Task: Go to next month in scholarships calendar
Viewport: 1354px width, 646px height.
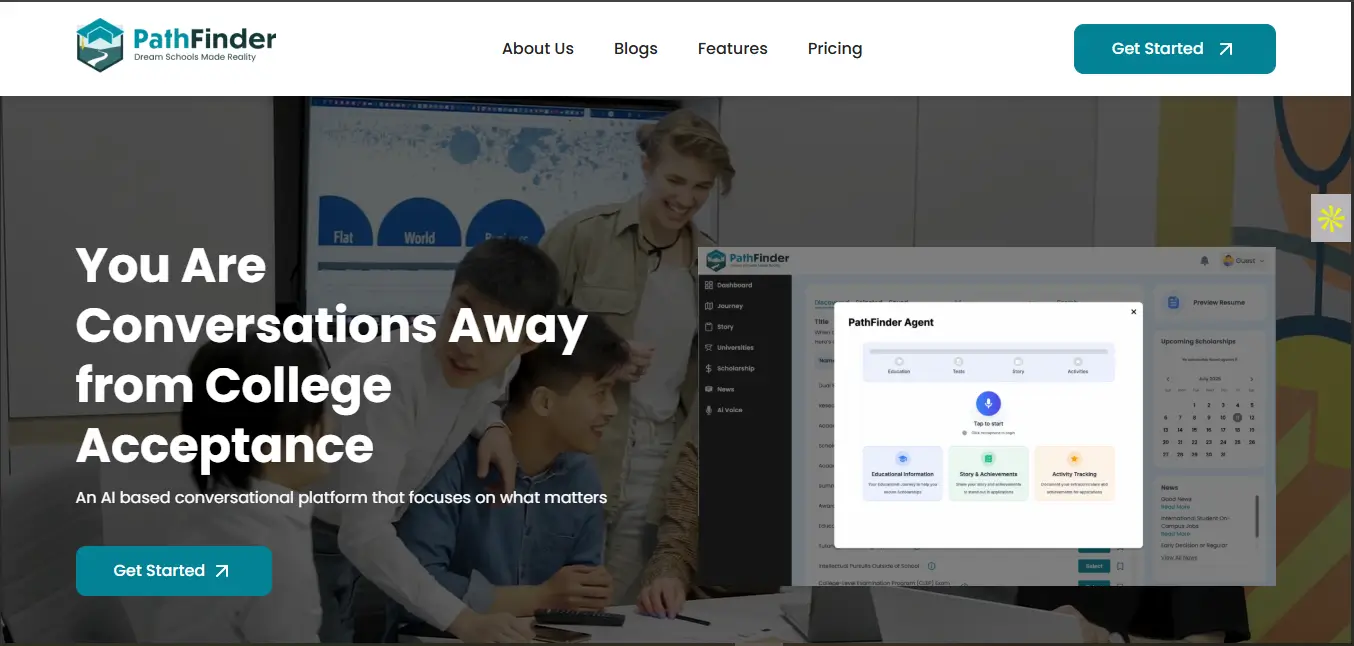Action: pyautogui.click(x=1251, y=379)
